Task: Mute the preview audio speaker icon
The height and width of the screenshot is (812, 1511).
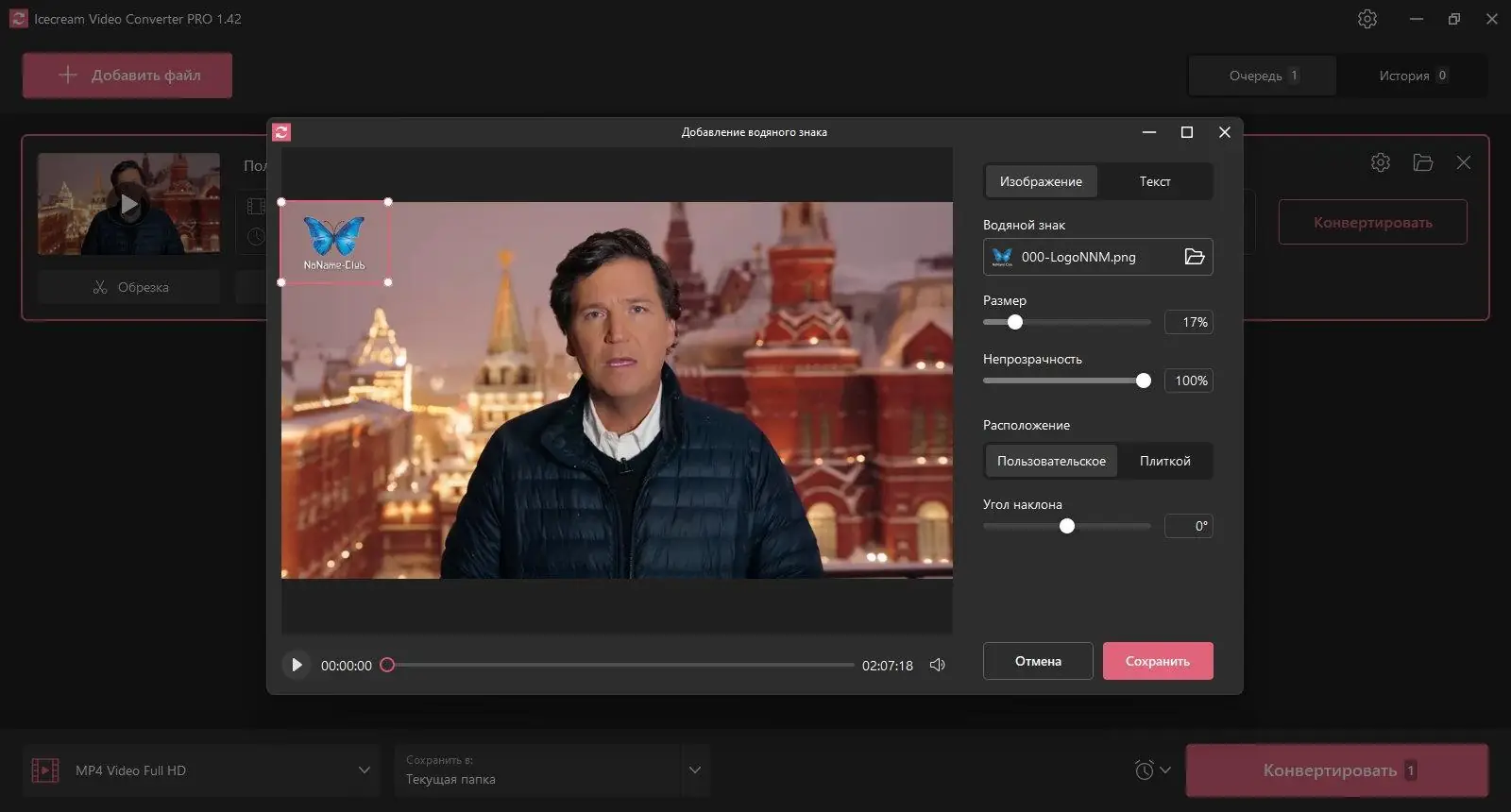Action: pyautogui.click(x=937, y=665)
